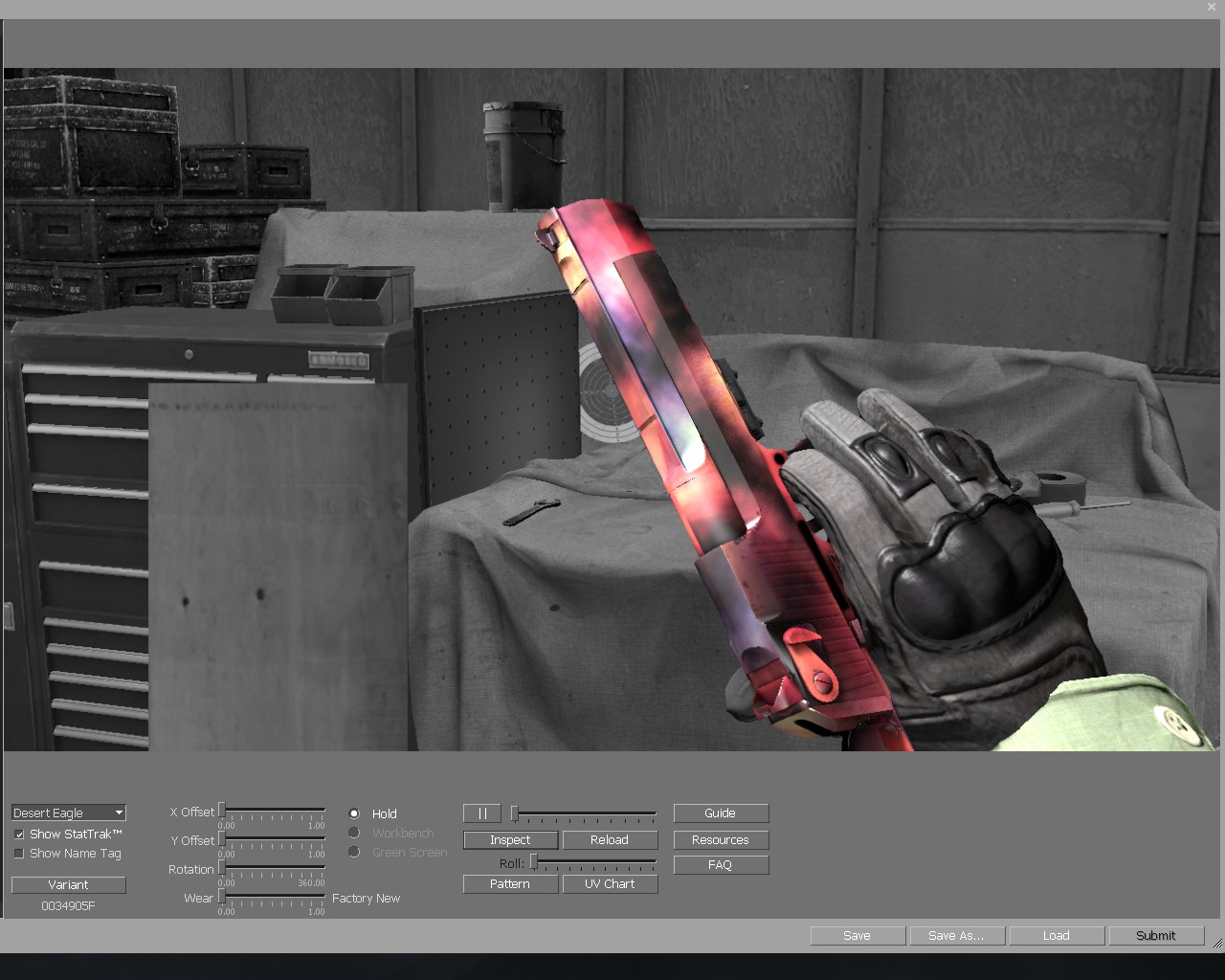Click the Factory New wear label
Viewport: 1225px width, 980px height.
point(366,899)
